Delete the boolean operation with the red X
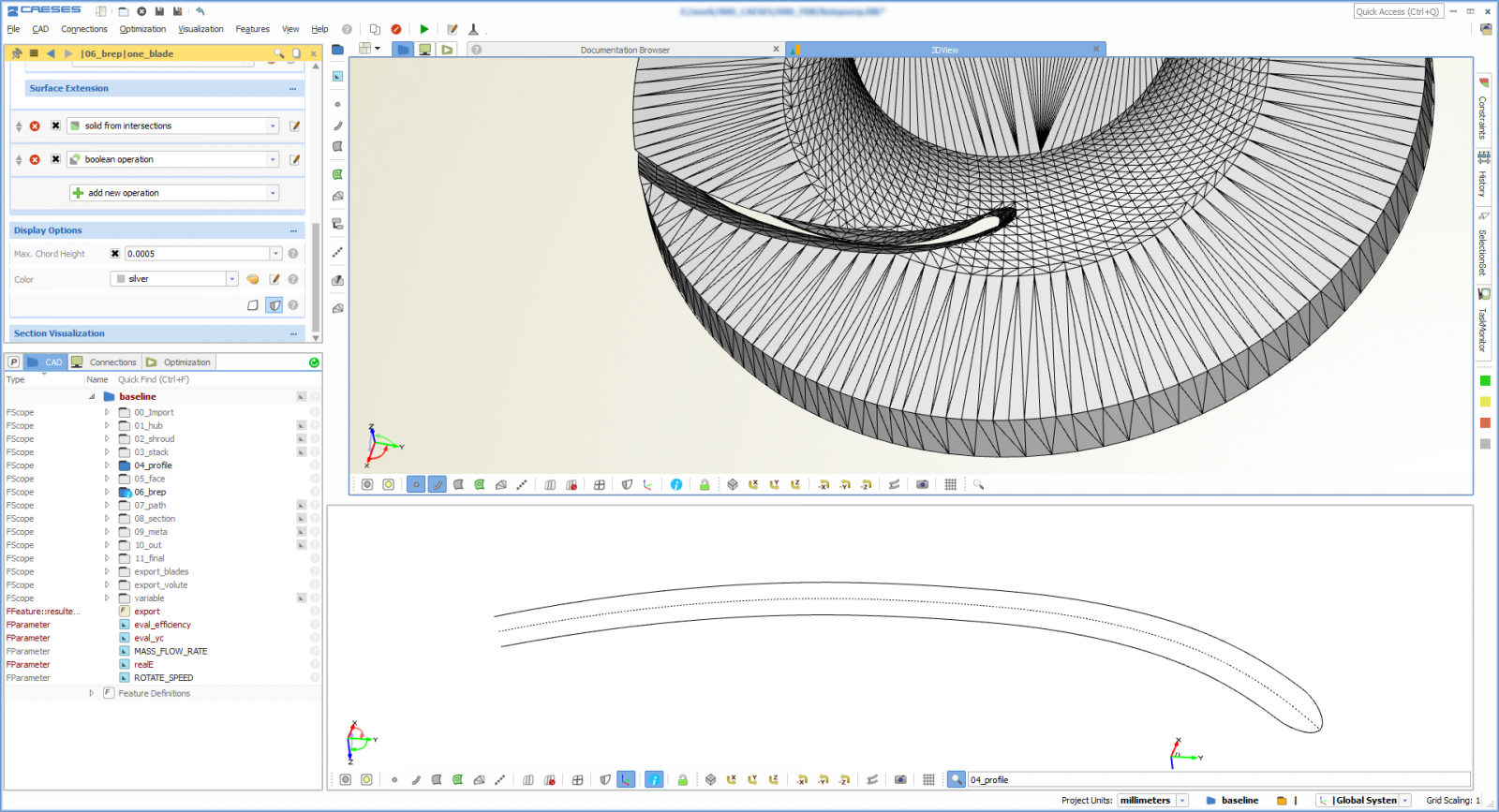The width and height of the screenshot is (1499, 812). pyautogui.click(x=35, y=159)
